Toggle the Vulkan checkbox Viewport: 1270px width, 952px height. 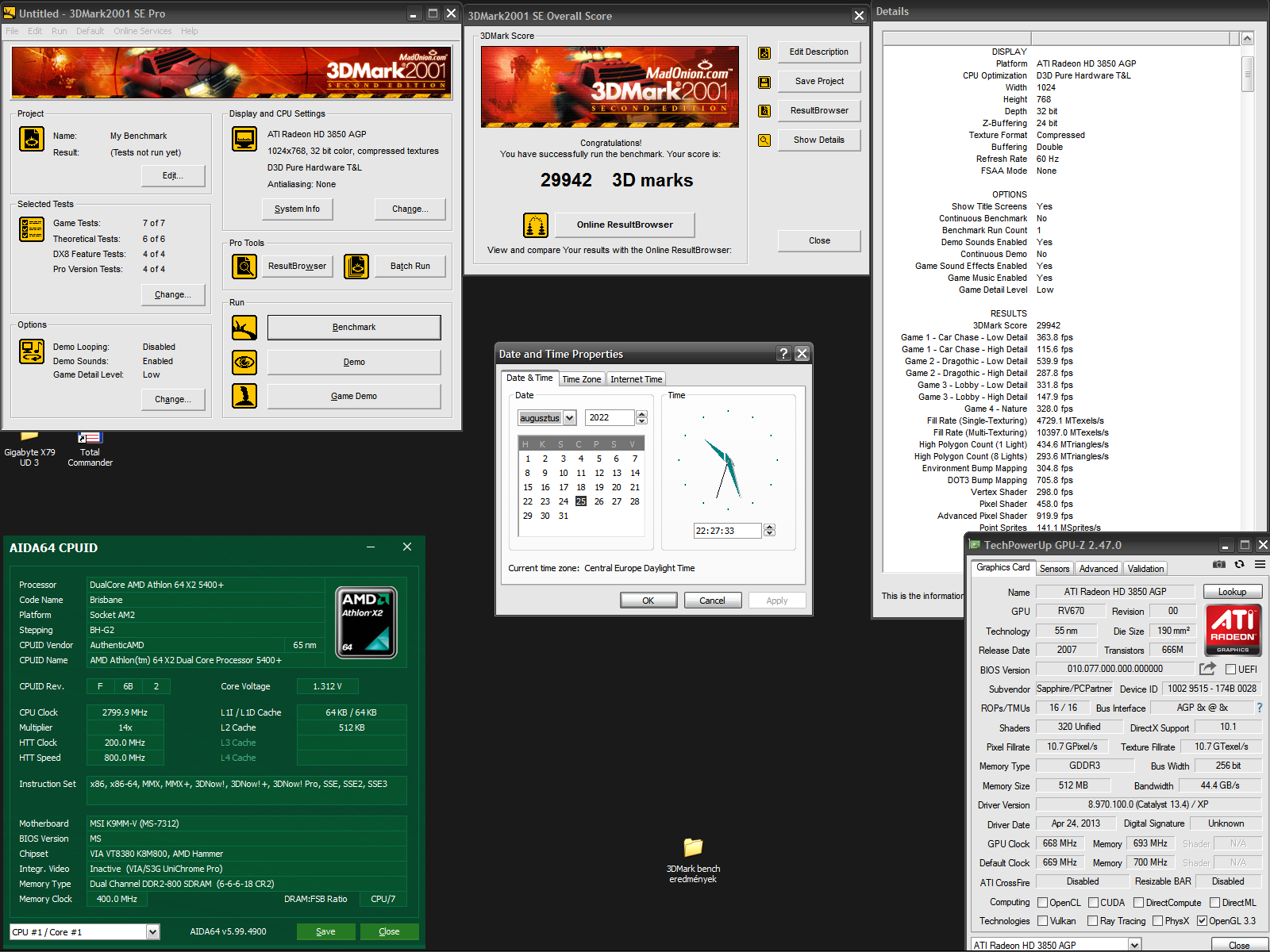(1042, 921)
